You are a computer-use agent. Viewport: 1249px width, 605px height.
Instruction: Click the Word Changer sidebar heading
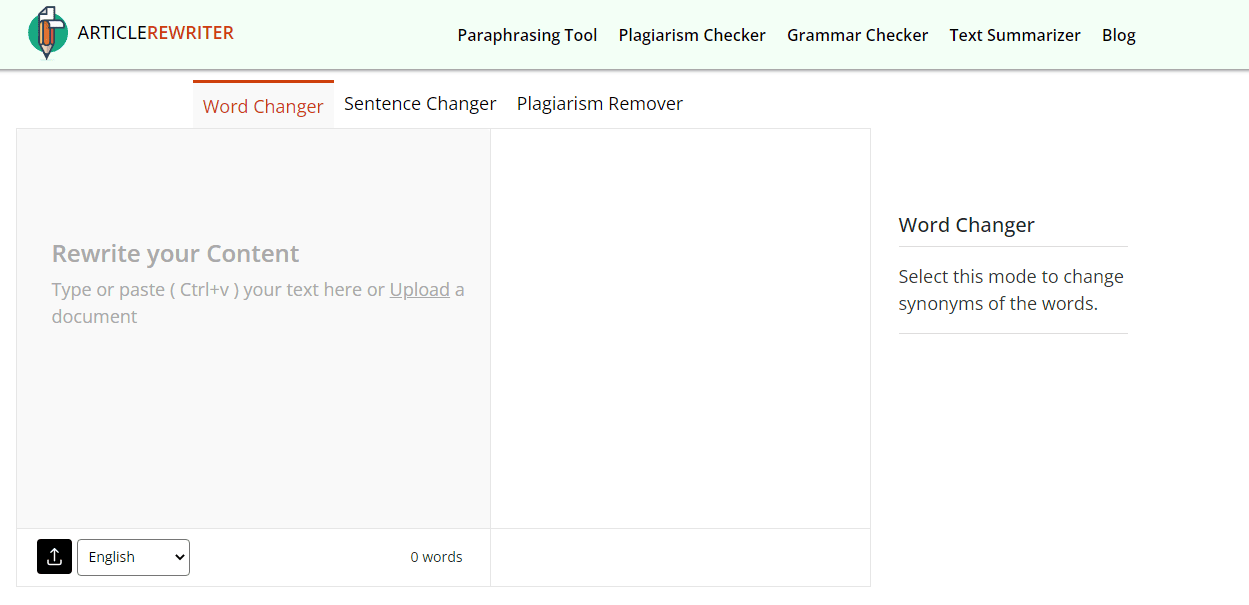tap(966, 225)
